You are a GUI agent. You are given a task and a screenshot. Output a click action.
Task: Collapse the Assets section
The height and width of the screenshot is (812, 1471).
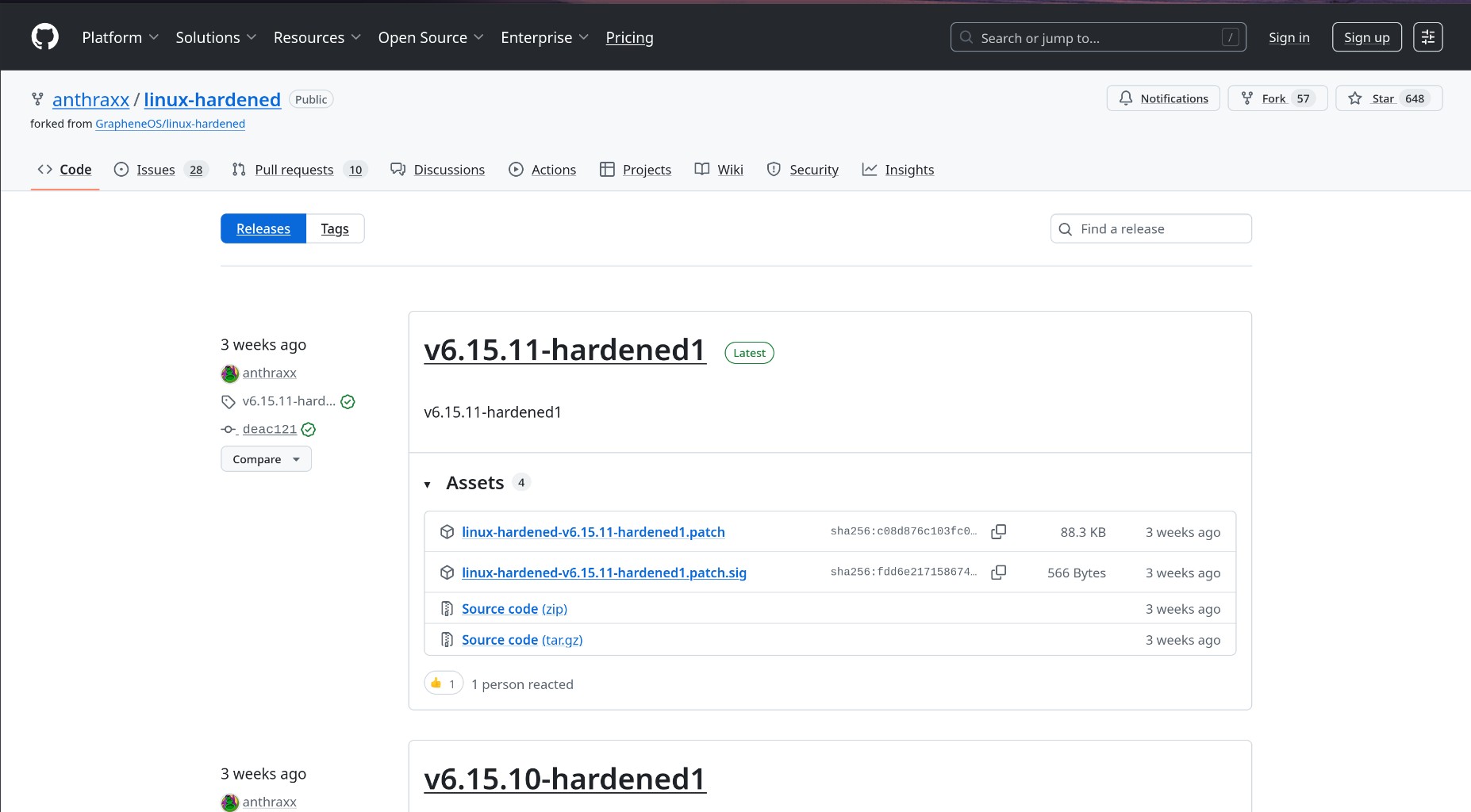[427, 484]
